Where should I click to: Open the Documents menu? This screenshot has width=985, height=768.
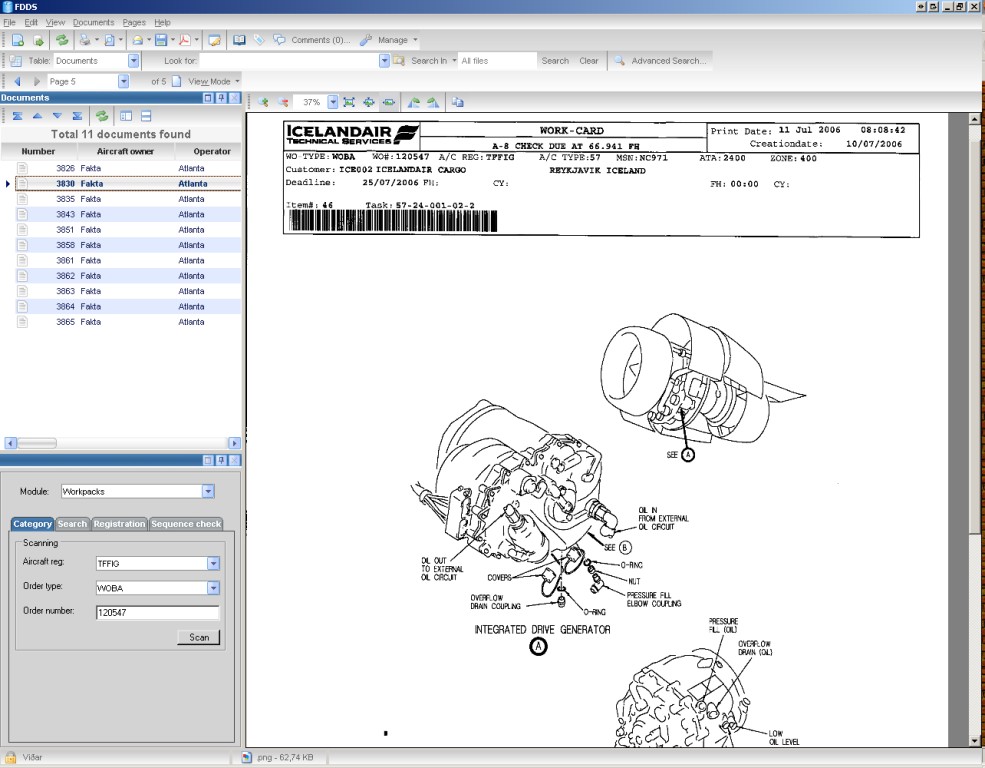tap(94, 22)
